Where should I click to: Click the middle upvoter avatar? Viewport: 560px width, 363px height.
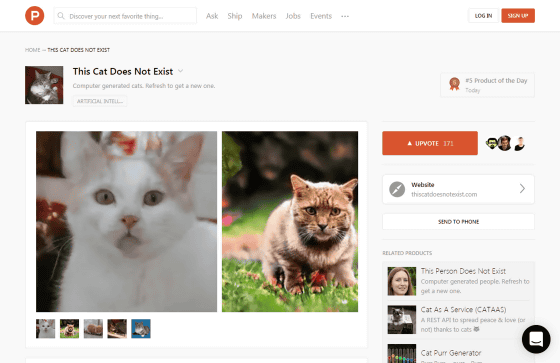pos(505,143)
